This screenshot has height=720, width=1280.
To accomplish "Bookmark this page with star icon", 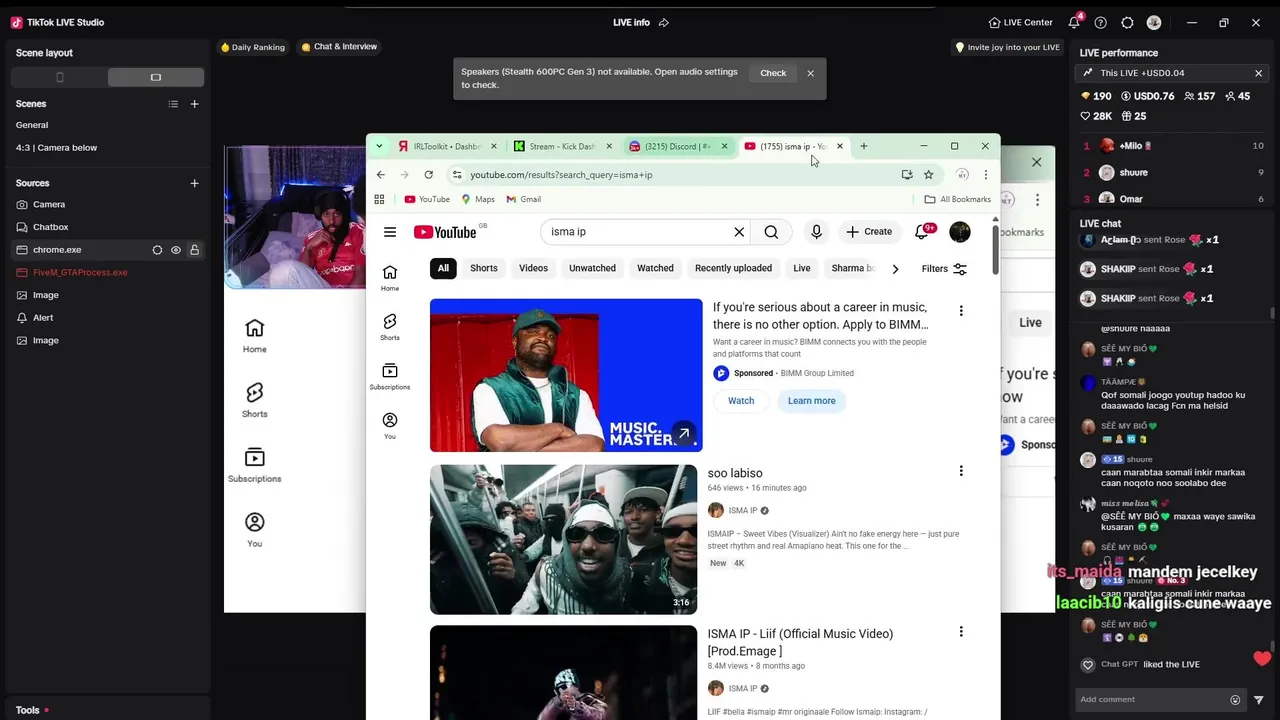I will pyautogui.click(x=928, y=175).
